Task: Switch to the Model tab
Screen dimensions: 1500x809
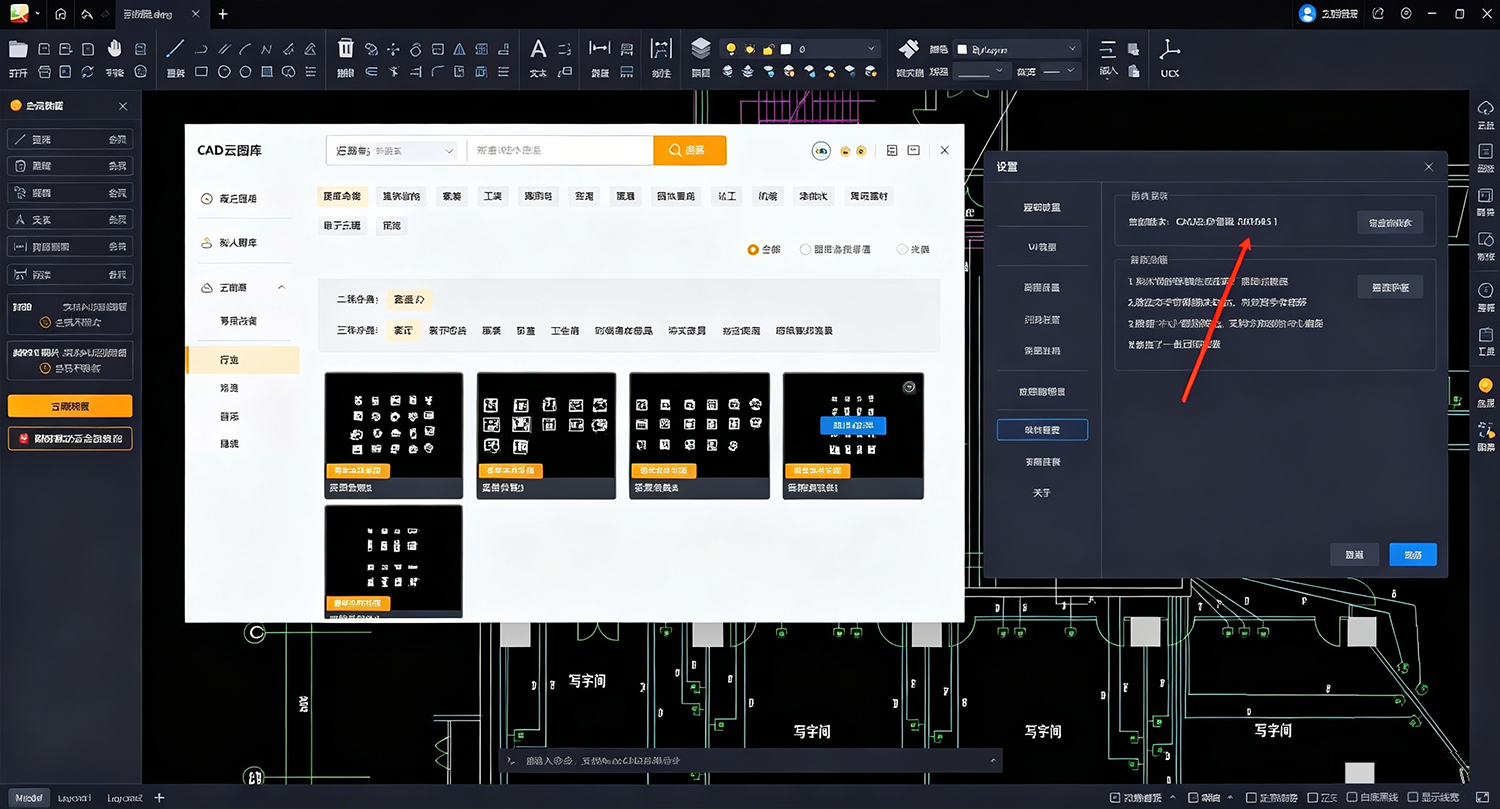Action: click(28, 797)
